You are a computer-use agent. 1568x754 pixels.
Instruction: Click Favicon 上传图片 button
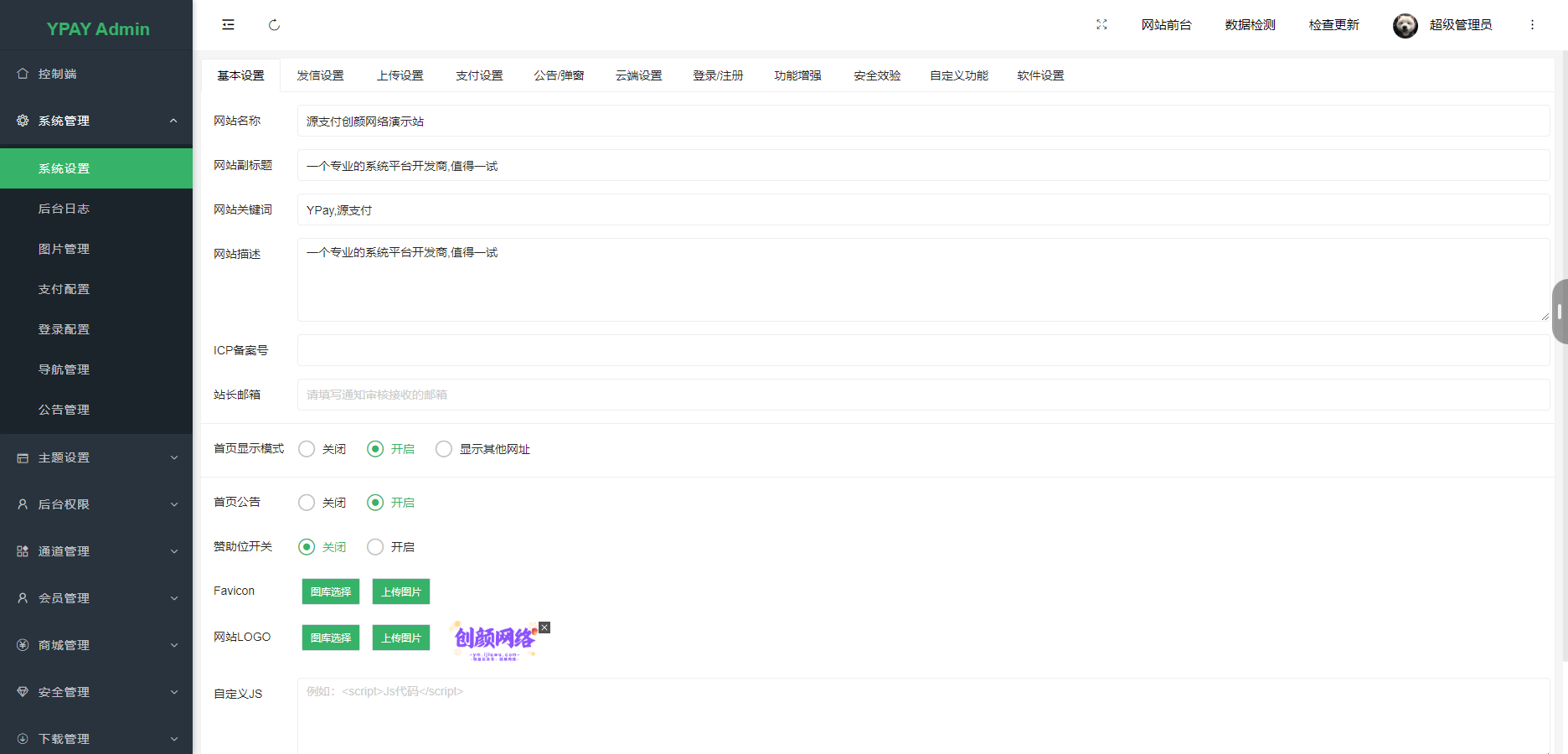pos(401,591)
